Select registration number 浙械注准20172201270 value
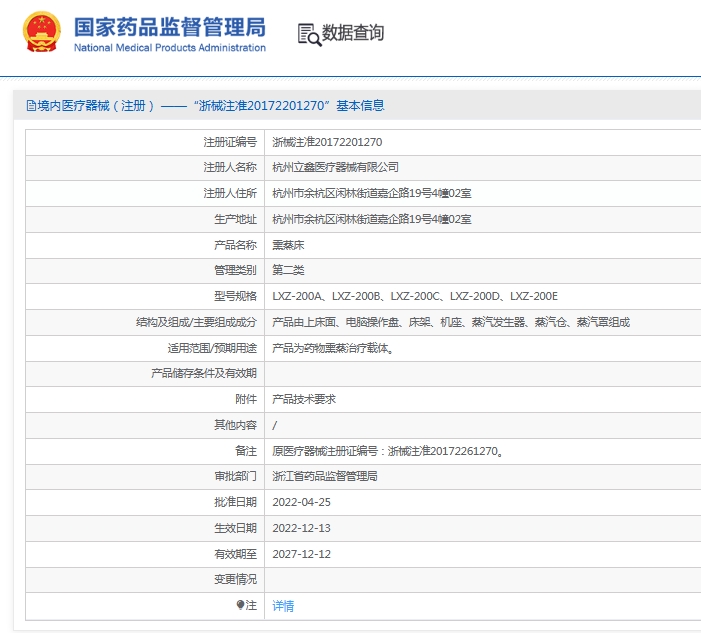 pyautogui.click(x=327, y=142)
